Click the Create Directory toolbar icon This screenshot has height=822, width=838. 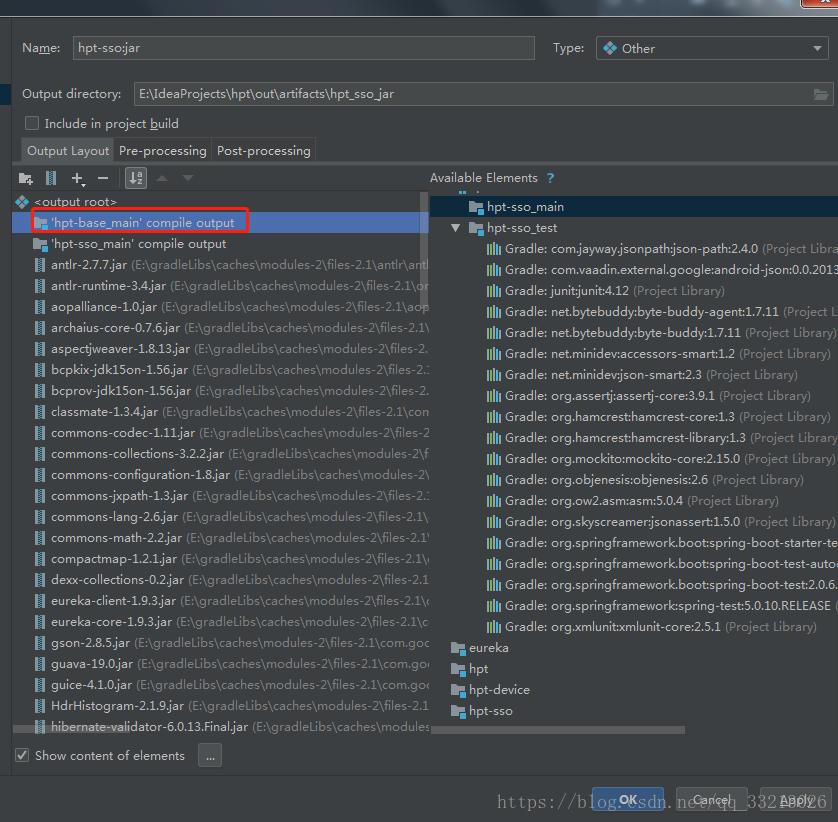26,178
